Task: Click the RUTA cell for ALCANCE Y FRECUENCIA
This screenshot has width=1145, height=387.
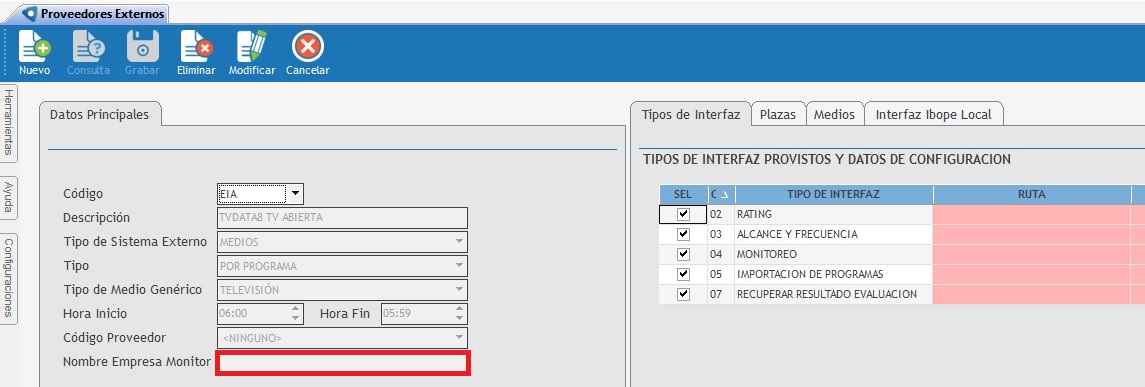Action: [1031, 234]
